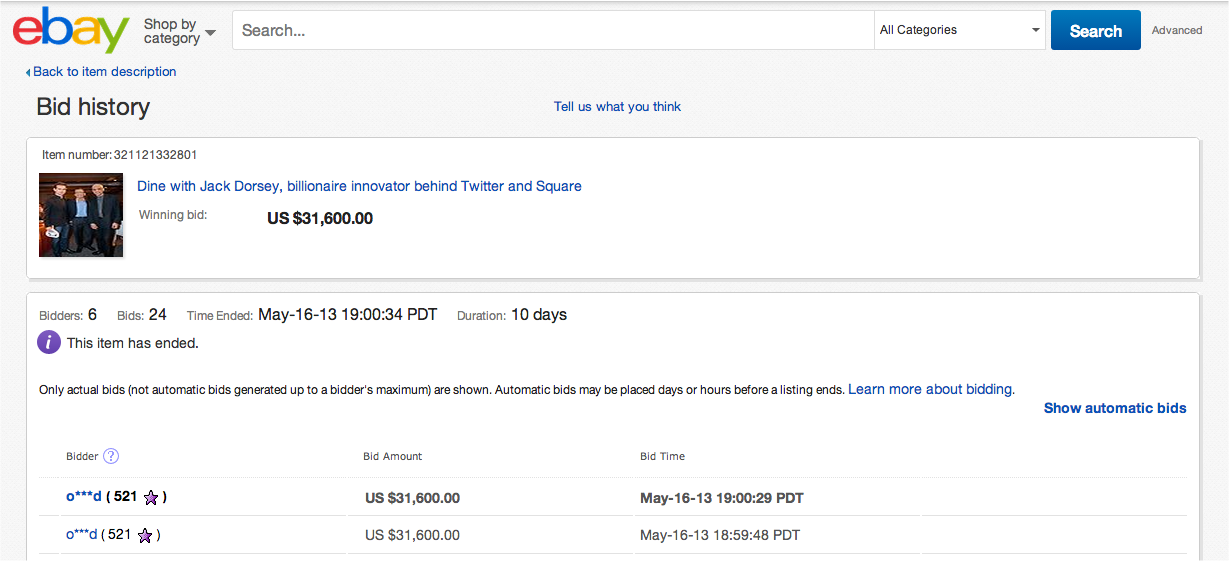Select US $31,600.00 in 18:59:48 row
This screenshot has width=1229, height=561.
point(413,535)
